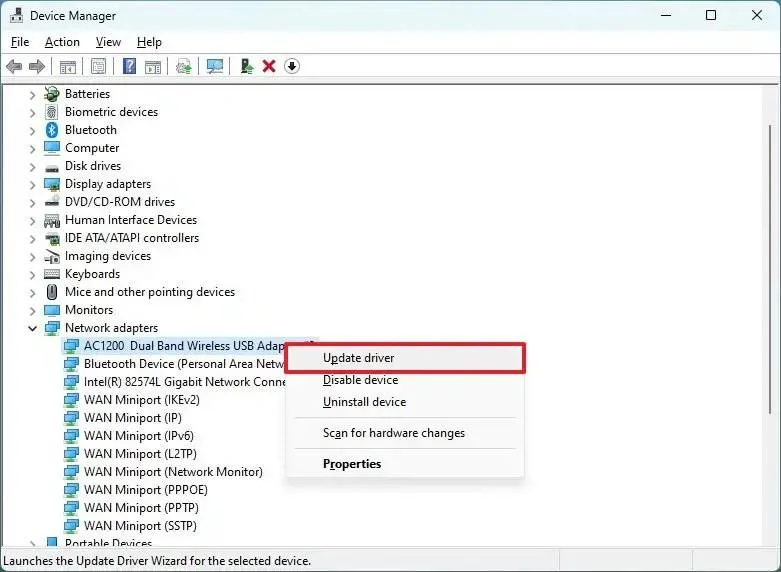Expand the Biometric devices chevron
The width and height of the screenshot is (781, 572).
(x=32, y=112)
